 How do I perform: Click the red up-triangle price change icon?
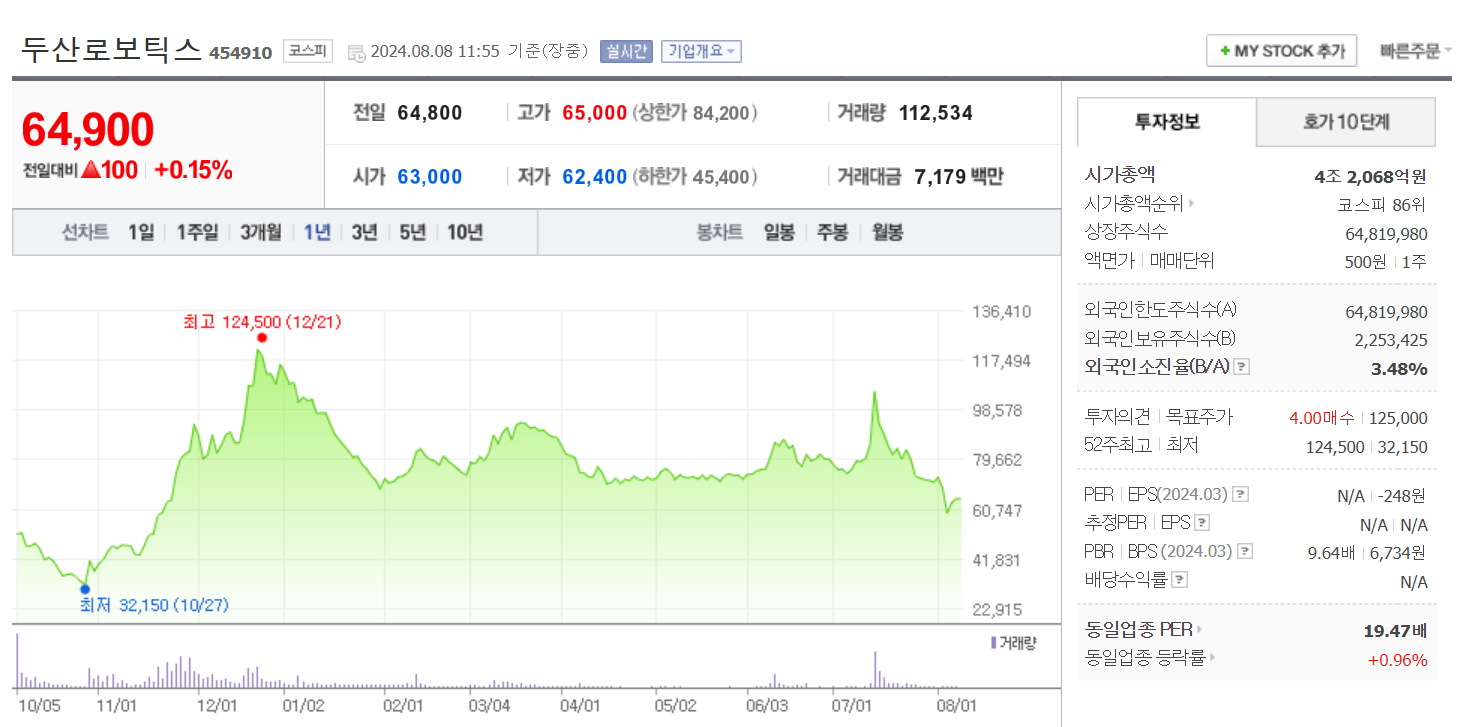tap(90, 170)
